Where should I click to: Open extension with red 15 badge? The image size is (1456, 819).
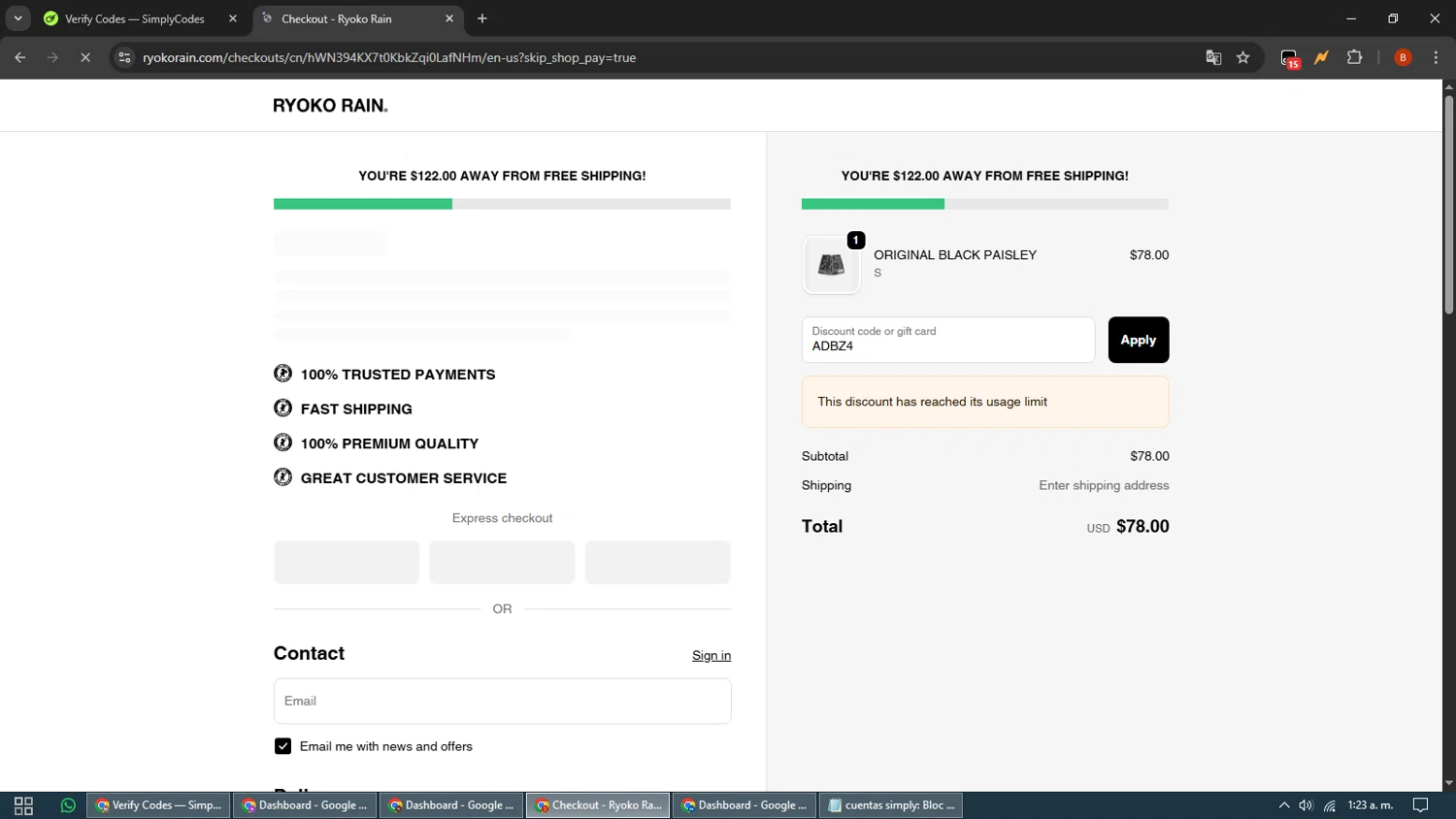pyautogui.click(x=1289, y=58)
